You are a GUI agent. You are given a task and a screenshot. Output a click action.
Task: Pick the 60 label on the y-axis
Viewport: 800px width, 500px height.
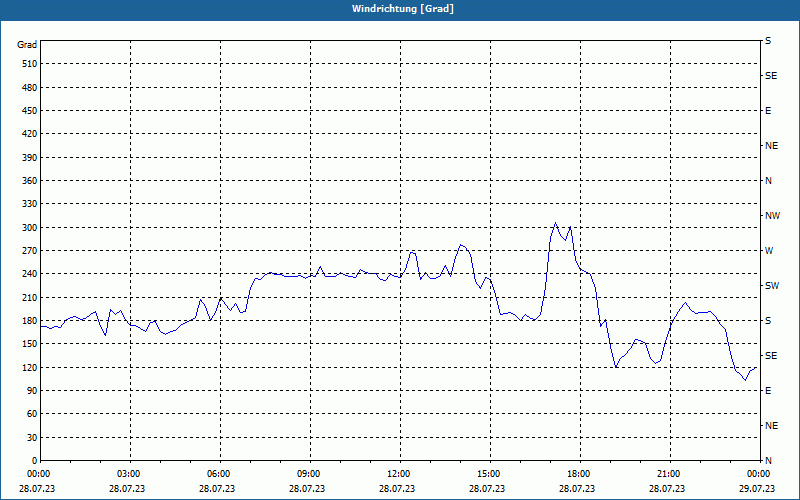(x=32, y=414)
